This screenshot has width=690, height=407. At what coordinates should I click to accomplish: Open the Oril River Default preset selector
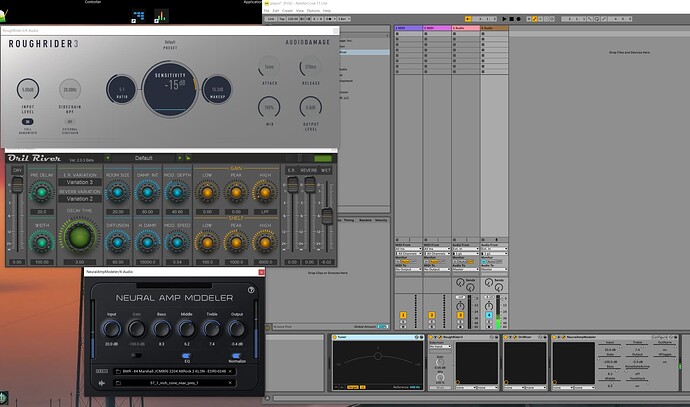(x=143, y=158)
